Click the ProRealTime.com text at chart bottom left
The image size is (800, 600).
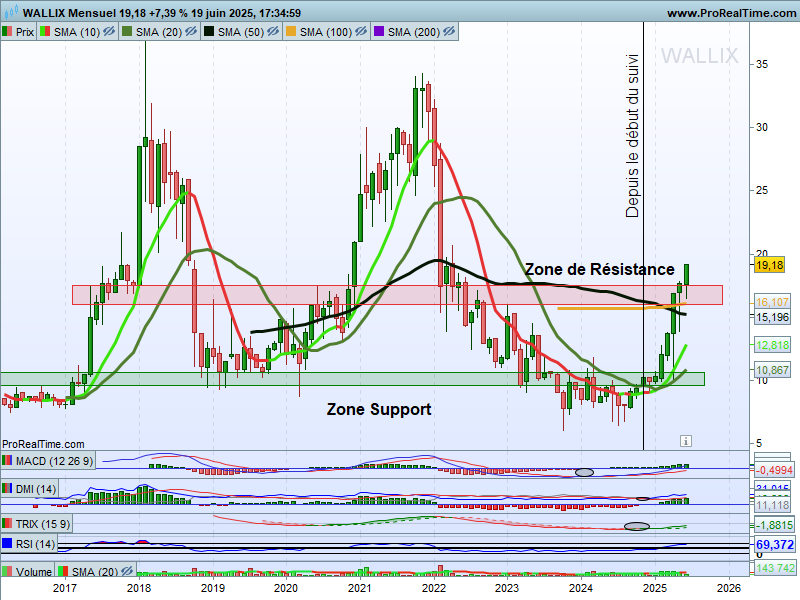click(x=43, y=444)
